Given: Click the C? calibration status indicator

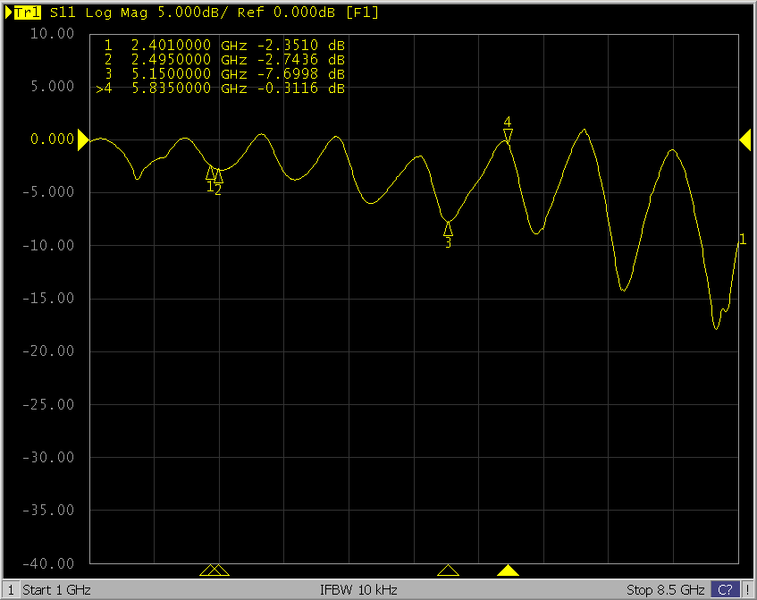Looking at the screenshot, I should click(726, 589).
